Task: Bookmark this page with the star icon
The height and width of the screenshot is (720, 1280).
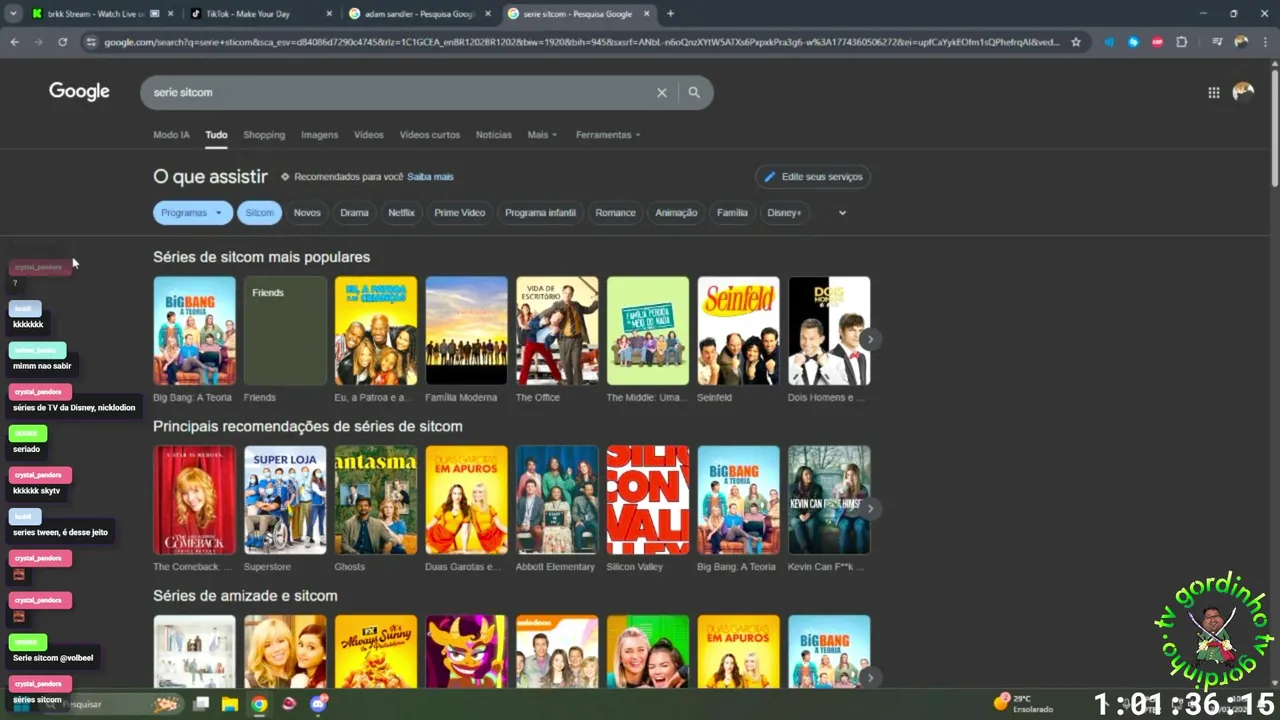Action: click(1076, 42)
